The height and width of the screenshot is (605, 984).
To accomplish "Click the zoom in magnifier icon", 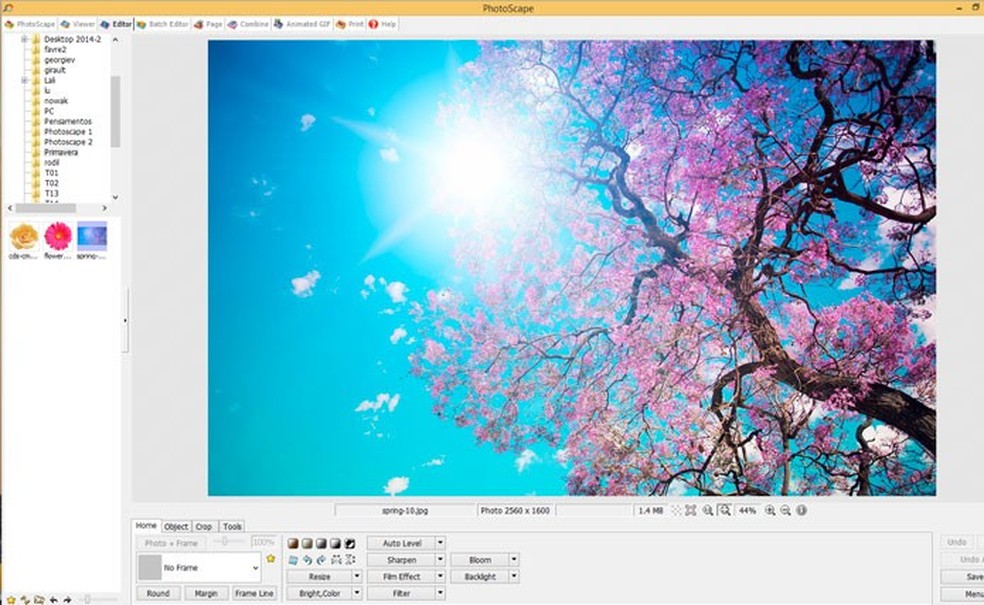I will pyautogui.click(x=770, y=510).
